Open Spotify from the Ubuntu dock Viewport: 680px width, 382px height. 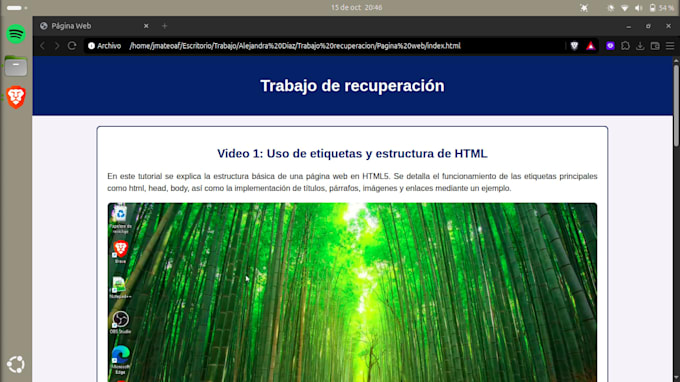point(16,34)
